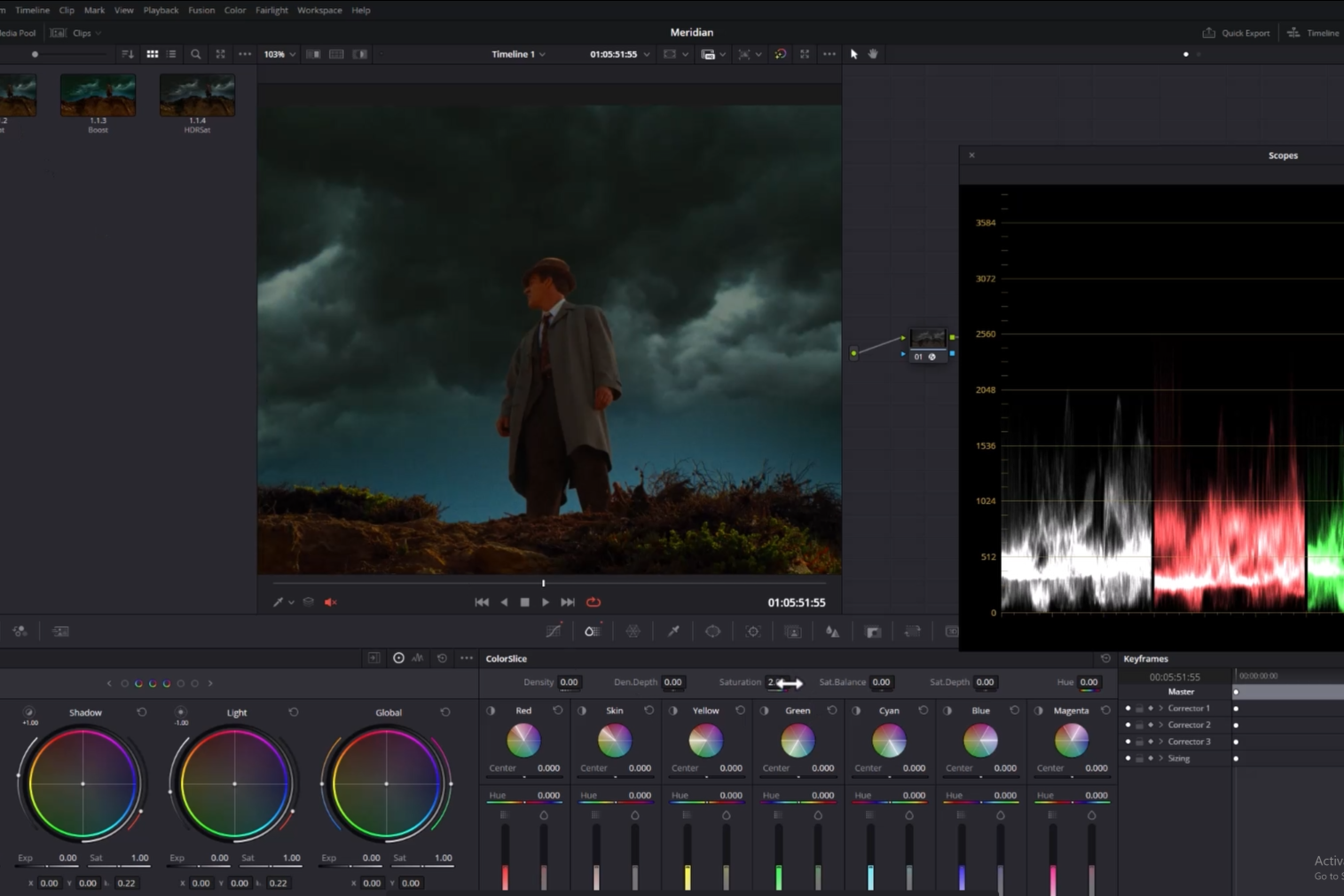Open the HDR wheels options menu
This screenshot has height=896, width=1344.
click(467, 658)
